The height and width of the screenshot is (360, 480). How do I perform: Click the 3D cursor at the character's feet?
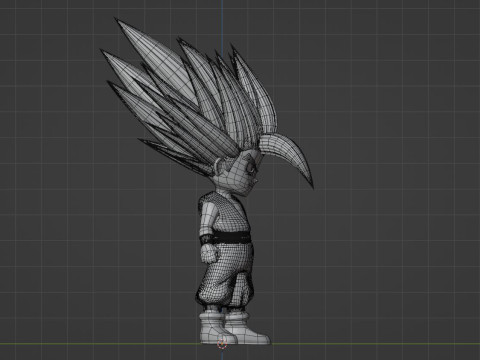221,344
